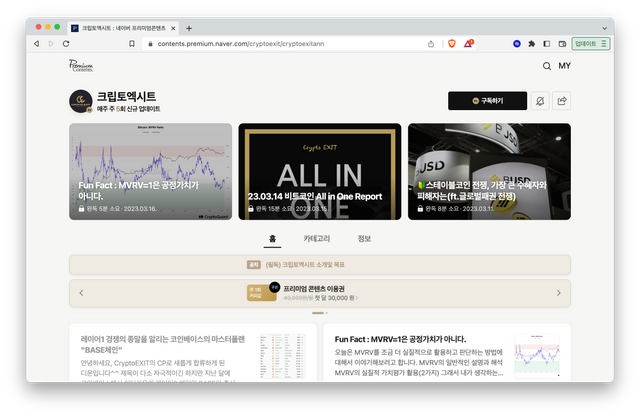Open the 크립토엑시트 소개및 목표 notice
Image resolution: width=640 pixels, height=417 pixels.
(x=320, y=265)
